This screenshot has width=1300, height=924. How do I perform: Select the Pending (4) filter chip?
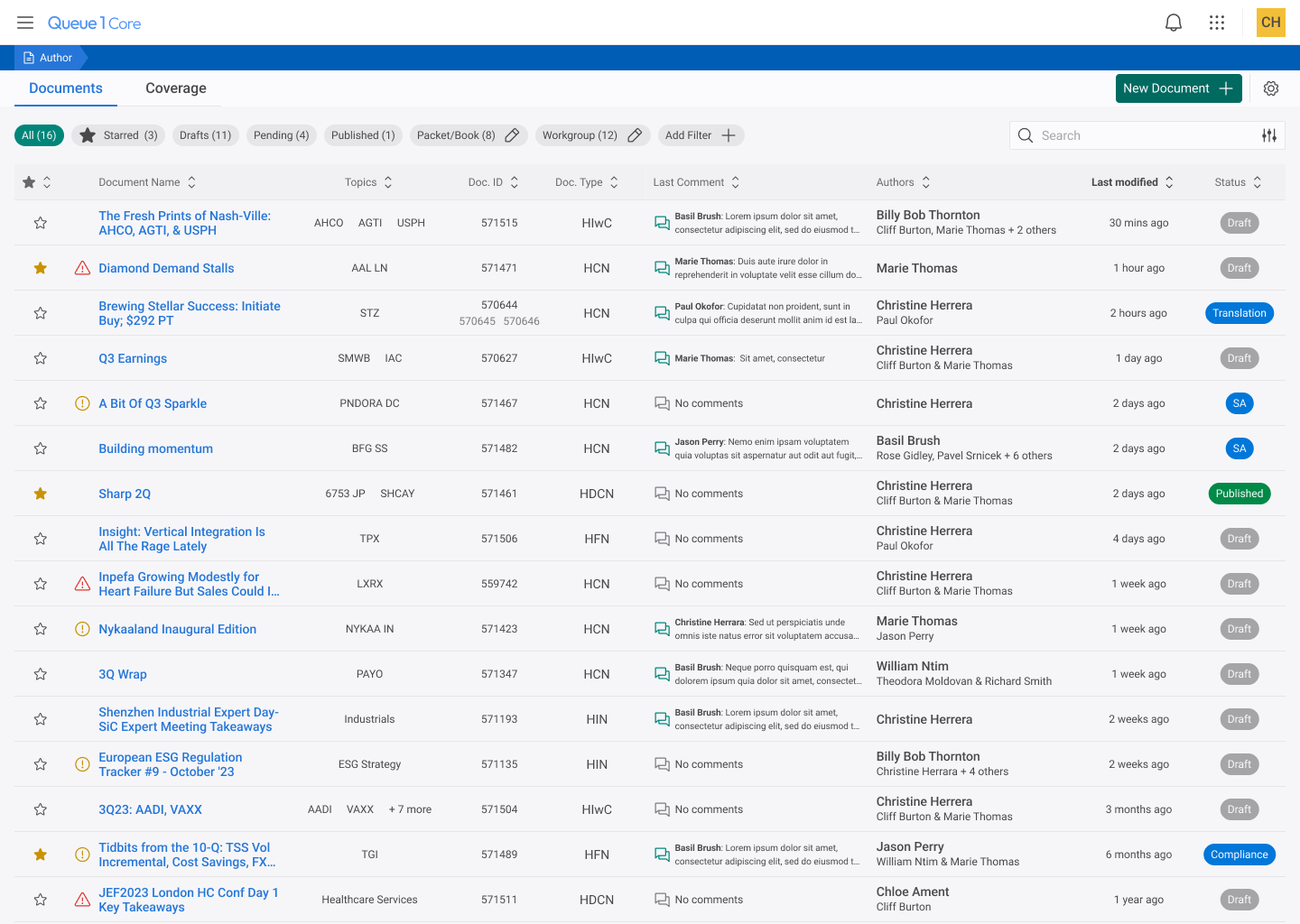coord(282,135)
